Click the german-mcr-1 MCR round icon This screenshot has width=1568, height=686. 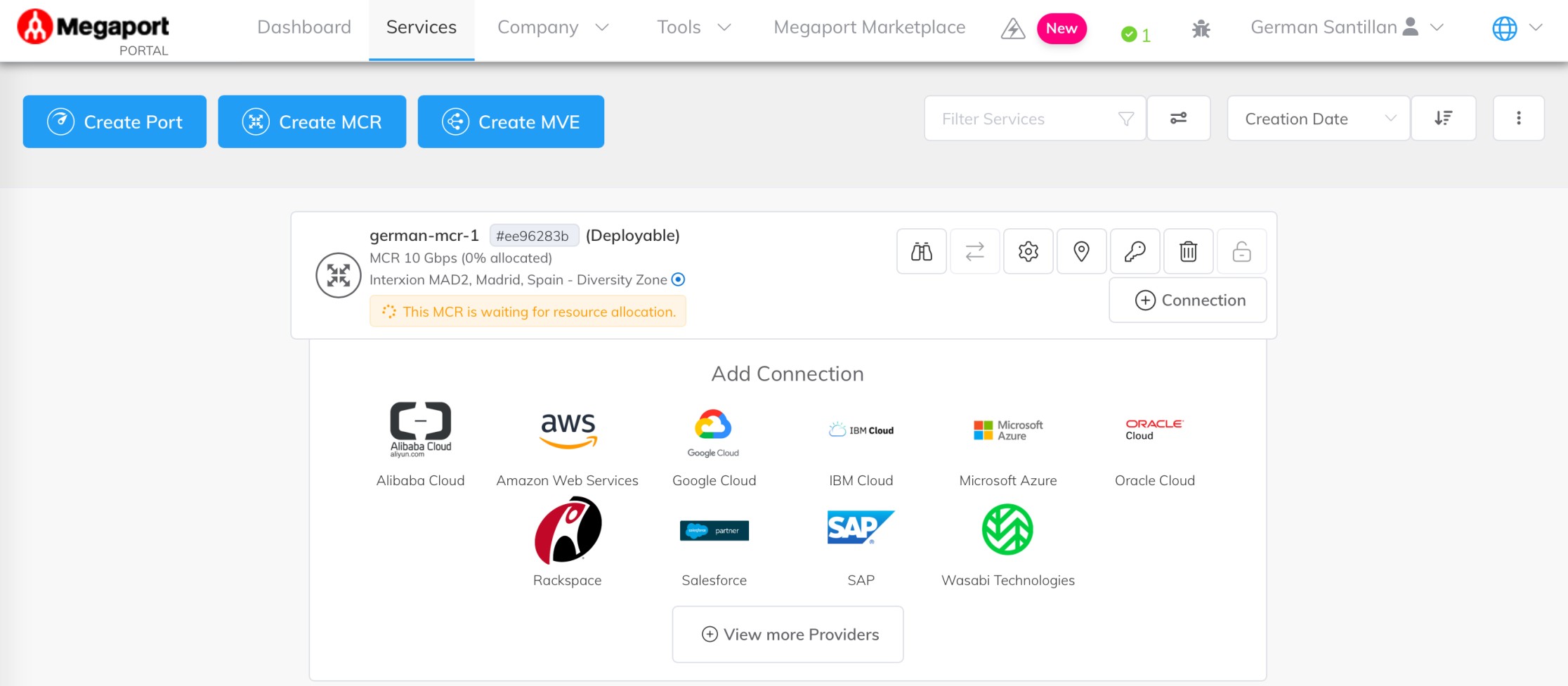coord(339,275)
